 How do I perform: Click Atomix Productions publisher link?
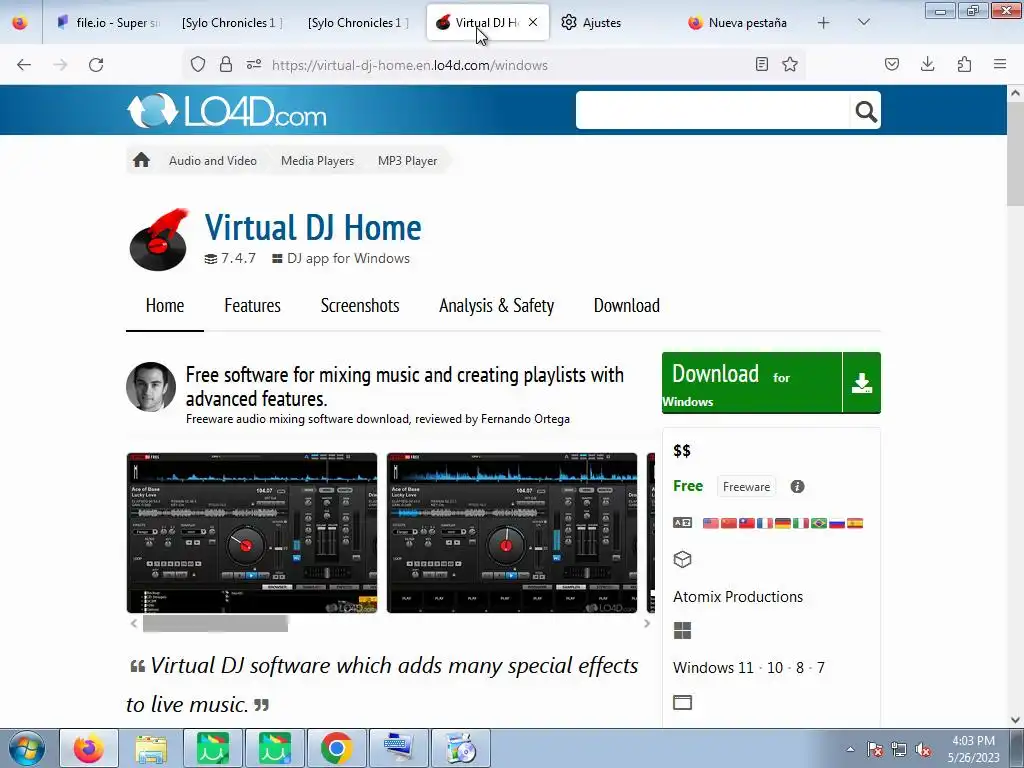(x=738, y=596)
